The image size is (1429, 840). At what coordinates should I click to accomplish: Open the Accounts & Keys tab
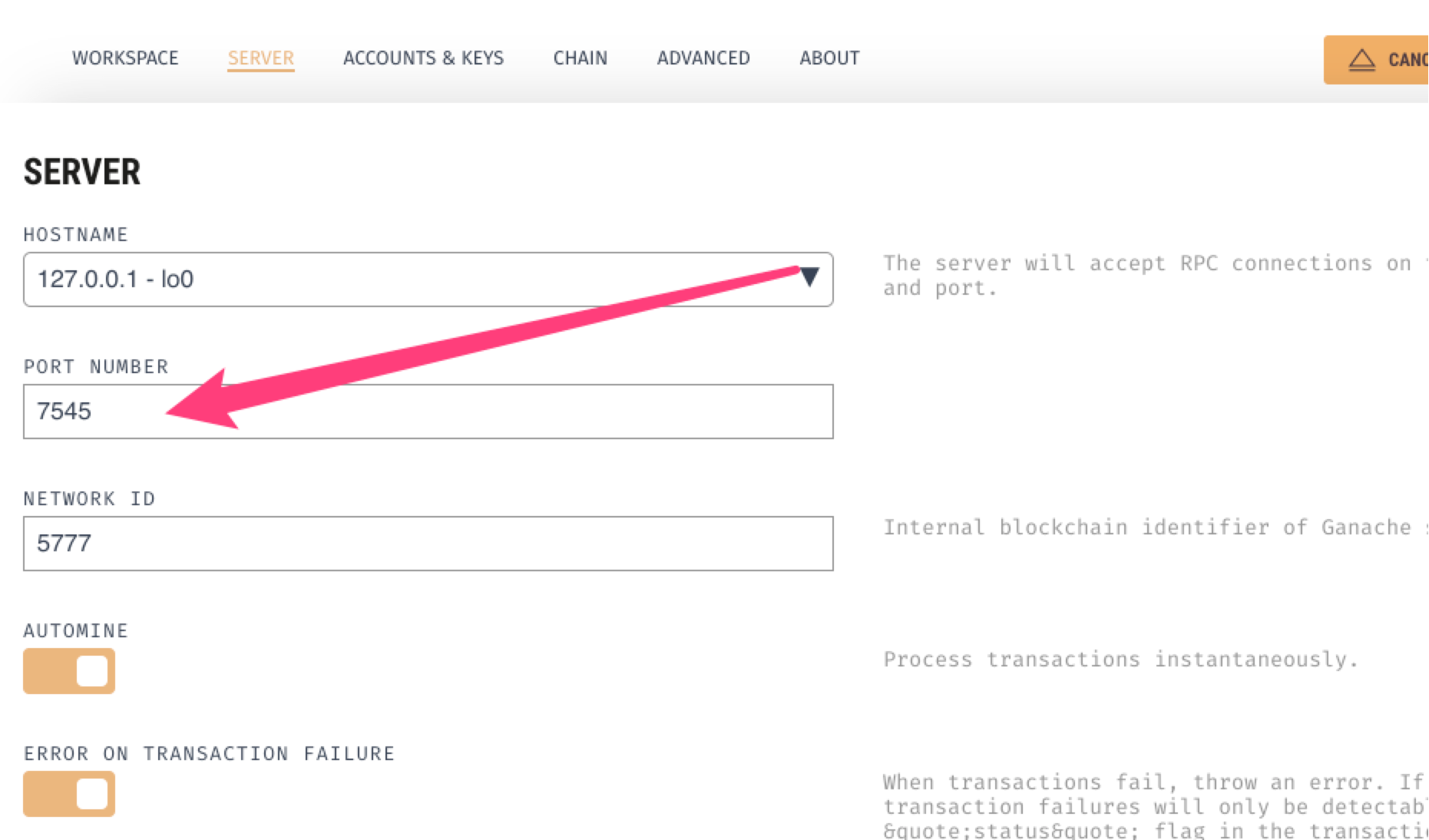[423, 58]
